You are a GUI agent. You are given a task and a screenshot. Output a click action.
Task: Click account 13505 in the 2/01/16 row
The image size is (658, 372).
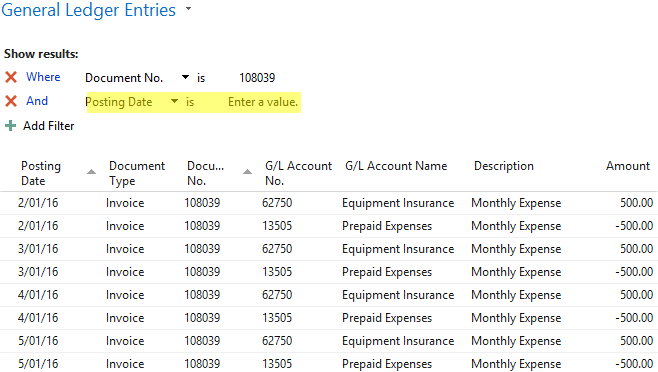[277, 226]
